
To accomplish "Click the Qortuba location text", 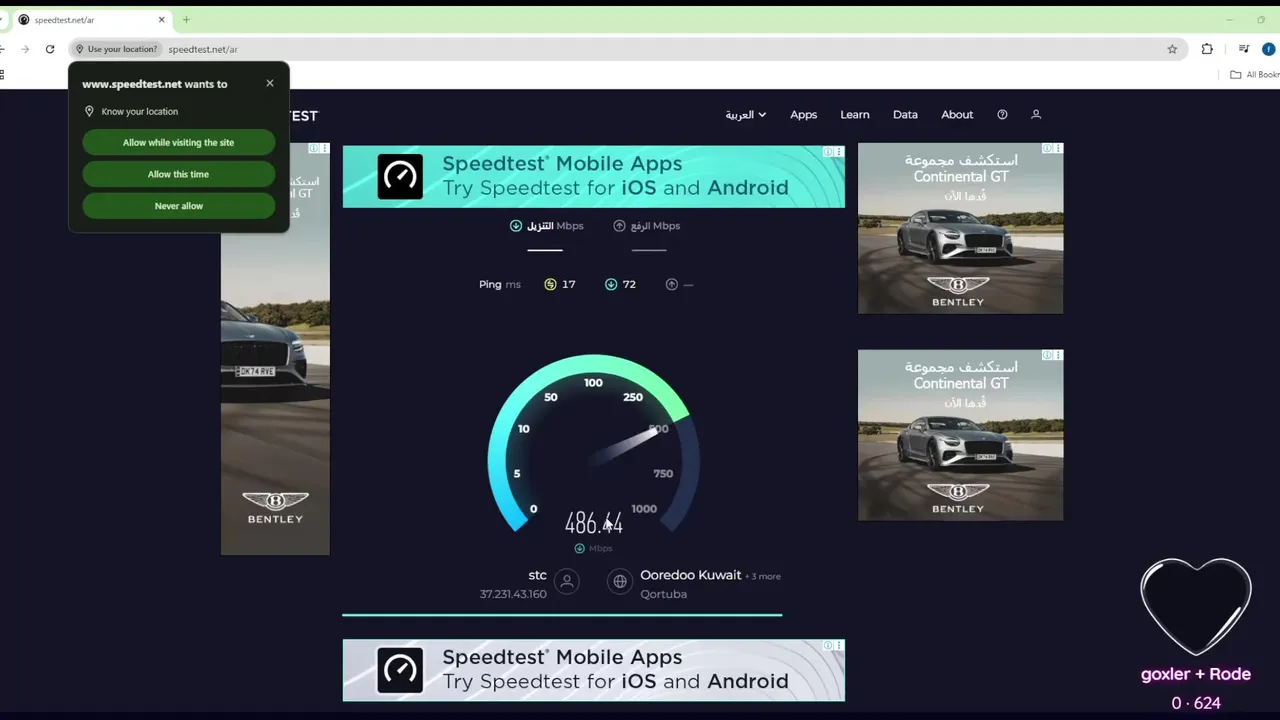I will pos(664,594).
